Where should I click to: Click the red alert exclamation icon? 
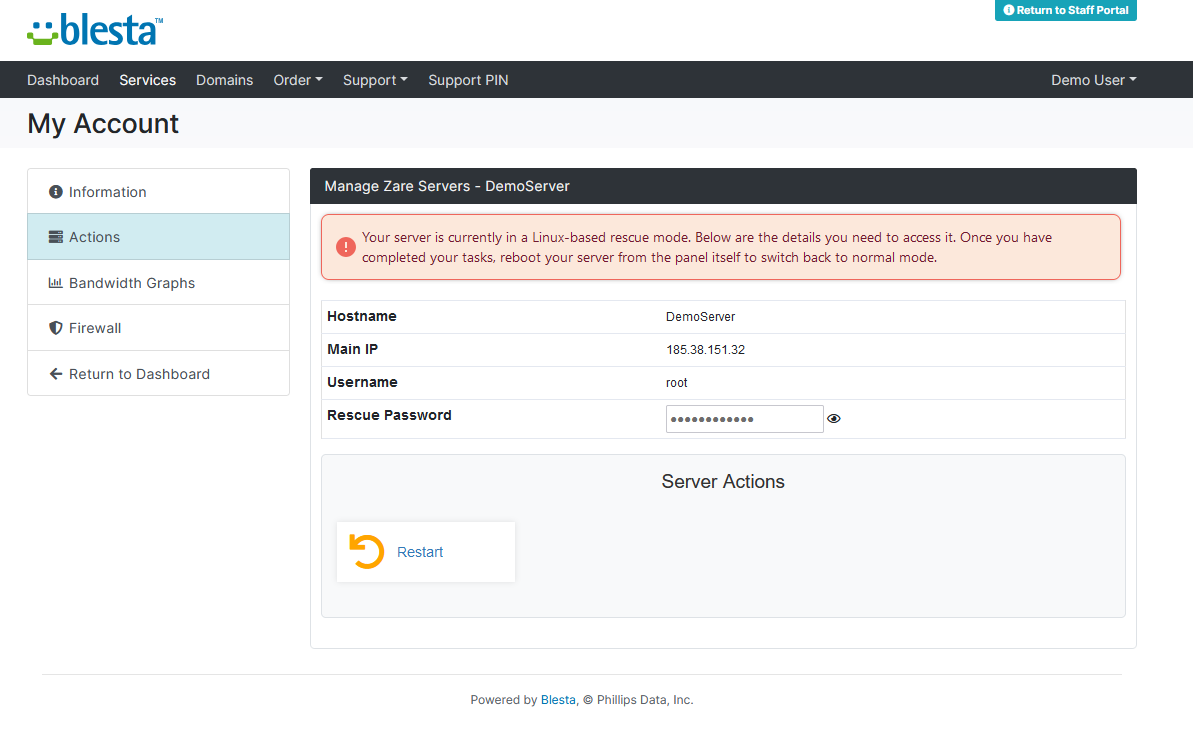345,247
